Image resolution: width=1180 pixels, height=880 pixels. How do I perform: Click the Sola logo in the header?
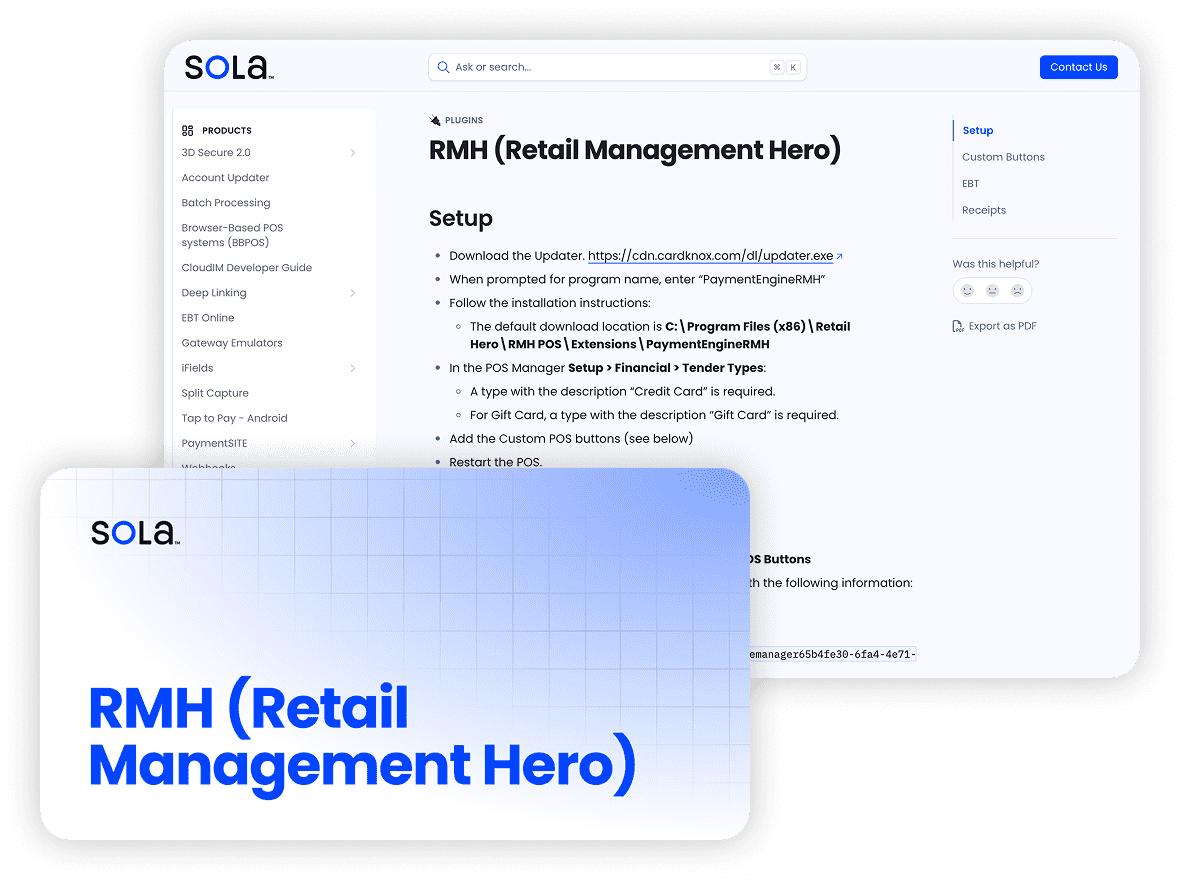(x=229, y=67)
